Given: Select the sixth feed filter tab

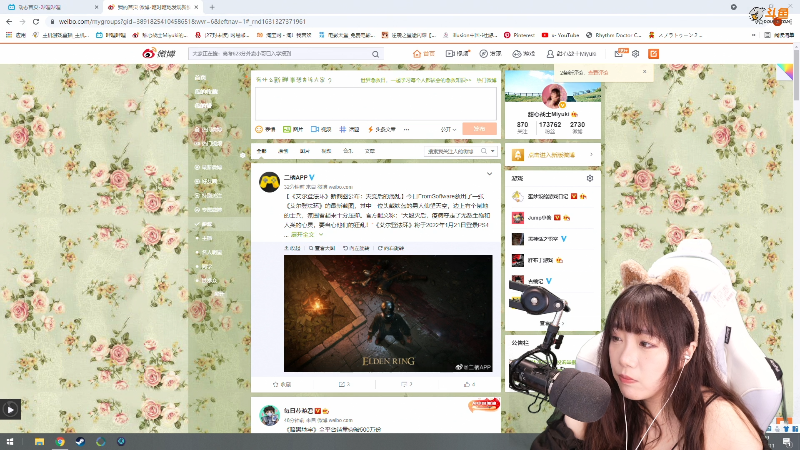Looking at the screenshot, I should coord(370,151).
